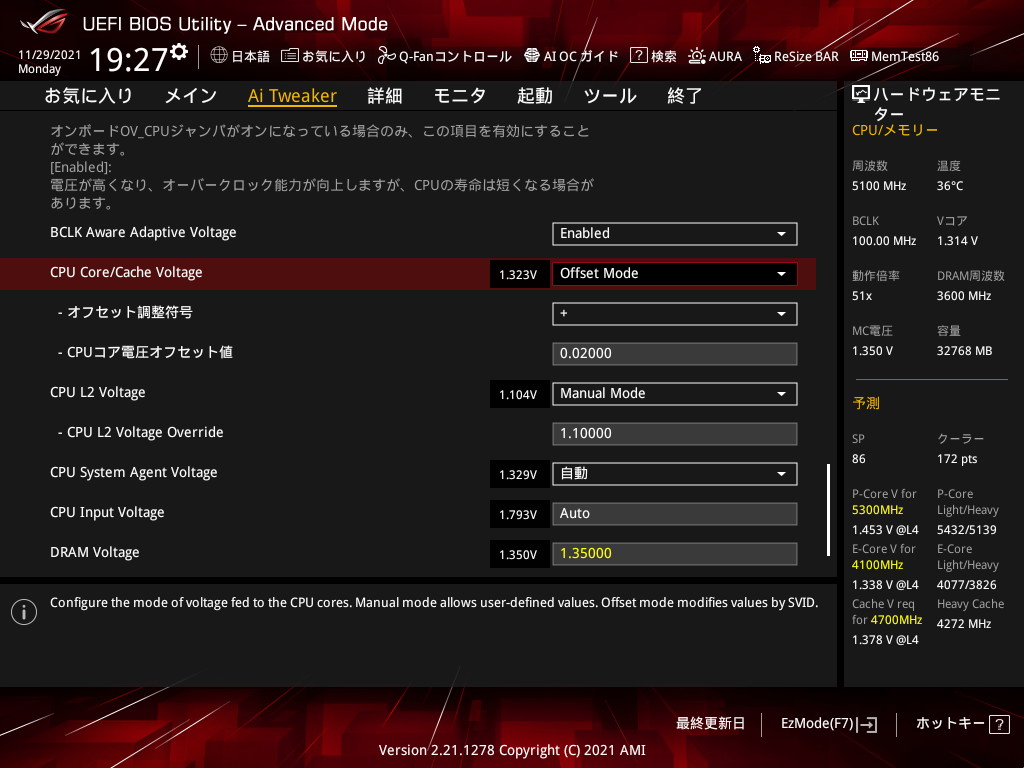Open the AI OC guide icon
Screen dimensions: 1024x768
point(532,56)
